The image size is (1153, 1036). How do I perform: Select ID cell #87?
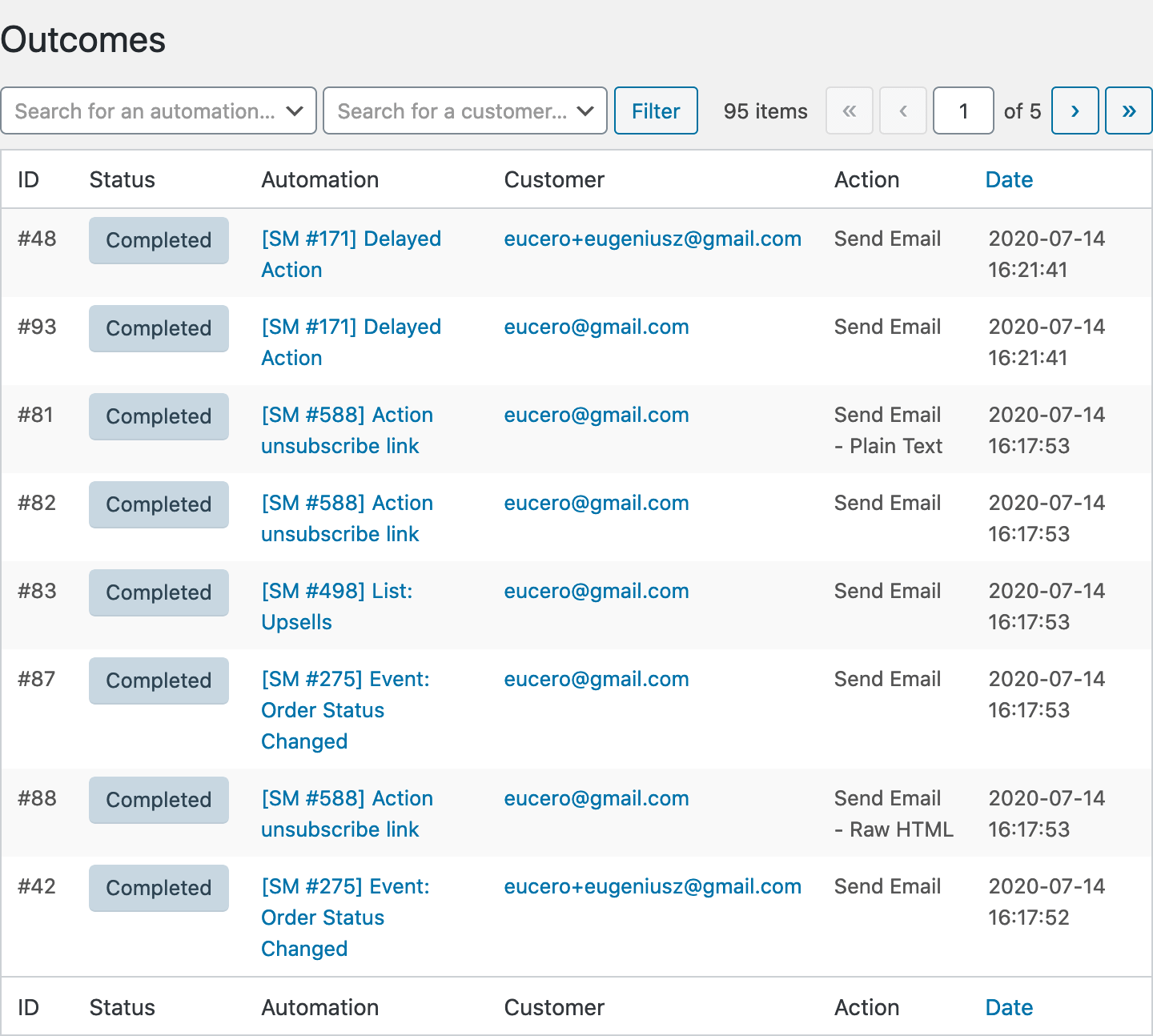pos(37,679)
